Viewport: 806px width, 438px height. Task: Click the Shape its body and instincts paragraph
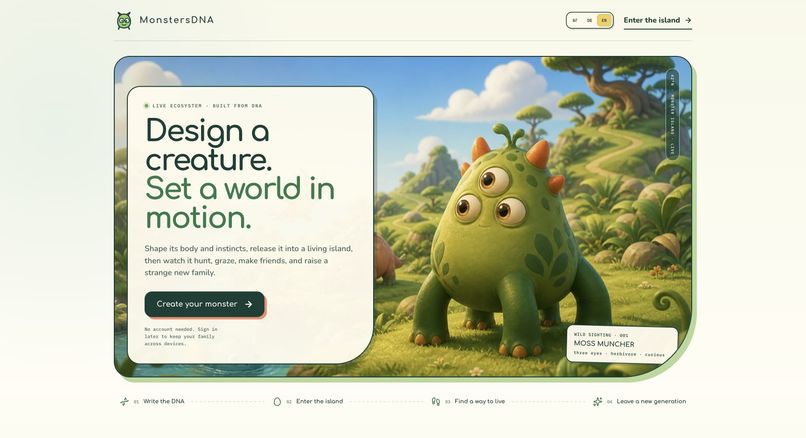pyautogui.click(x=248, y=261)
